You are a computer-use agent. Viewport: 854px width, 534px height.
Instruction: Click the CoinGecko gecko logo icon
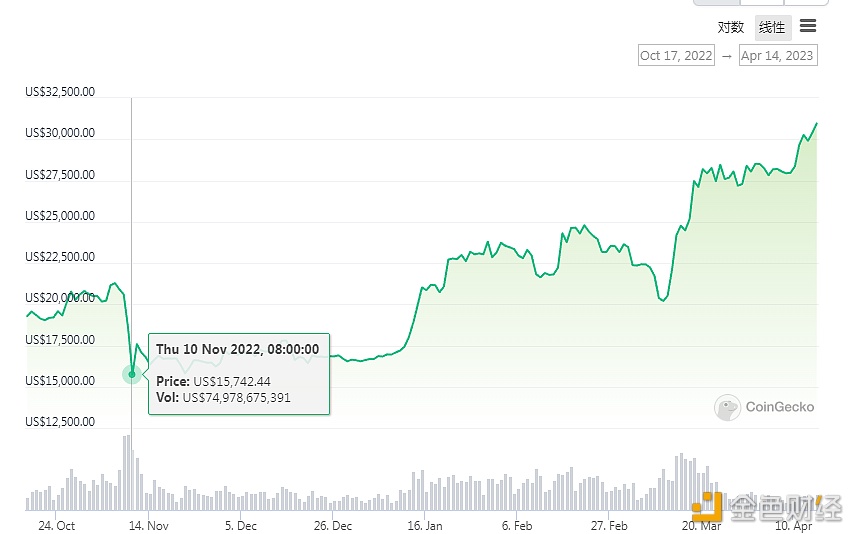pyautogui.click(x=727, y=407)
